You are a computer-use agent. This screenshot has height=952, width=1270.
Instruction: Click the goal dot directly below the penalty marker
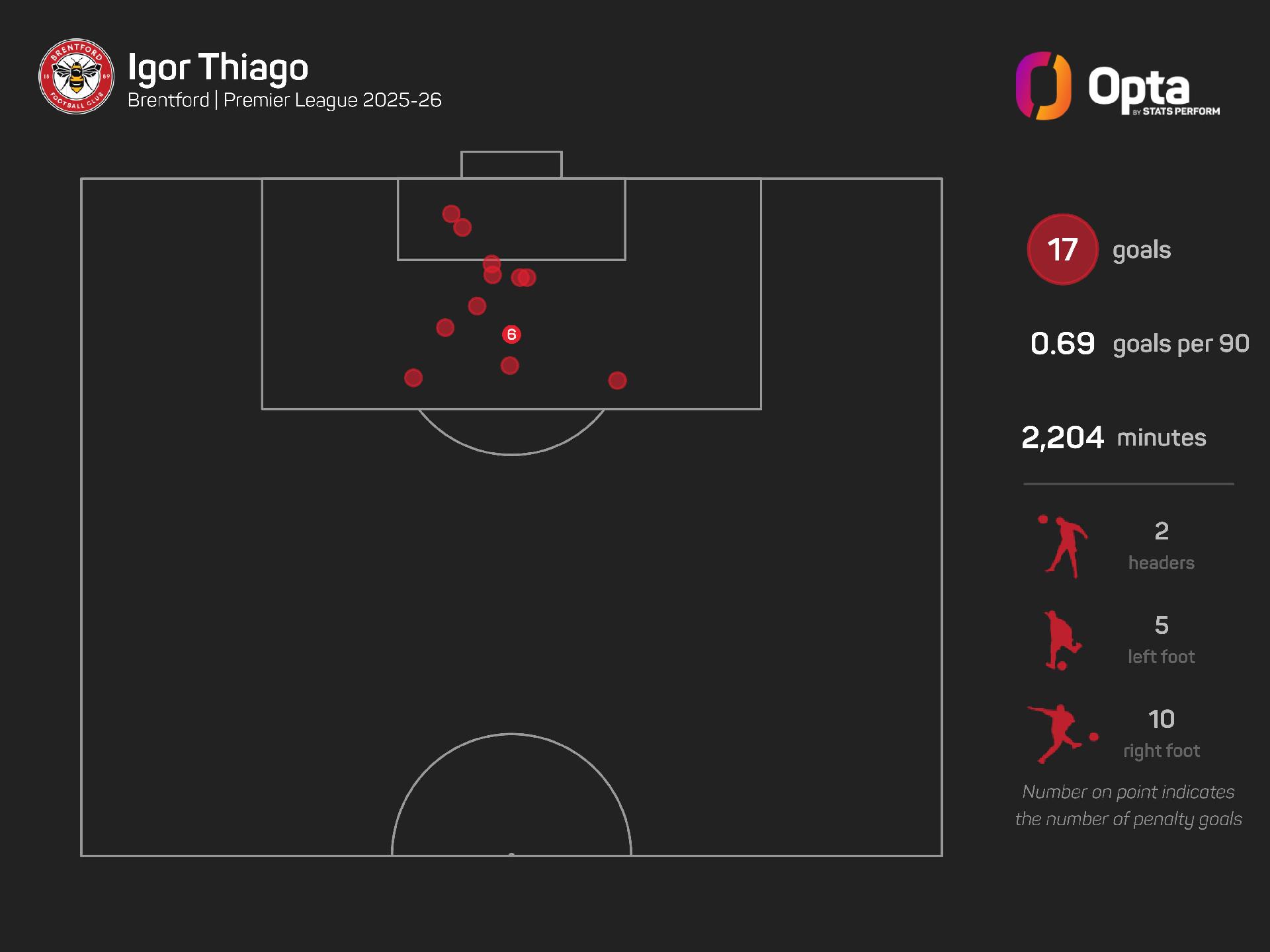(509, 366)
